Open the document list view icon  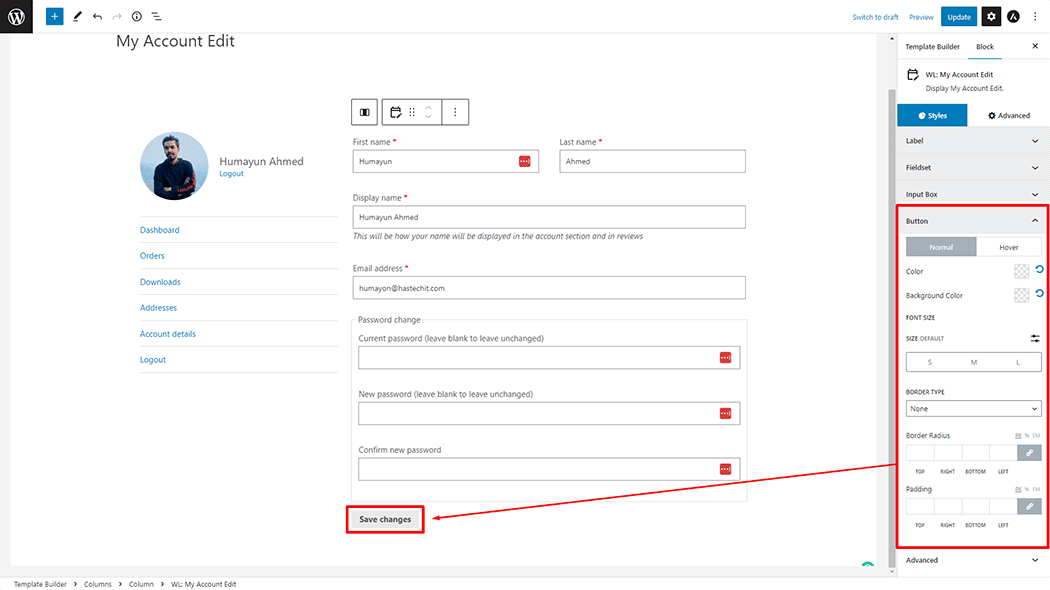[156, 17]
